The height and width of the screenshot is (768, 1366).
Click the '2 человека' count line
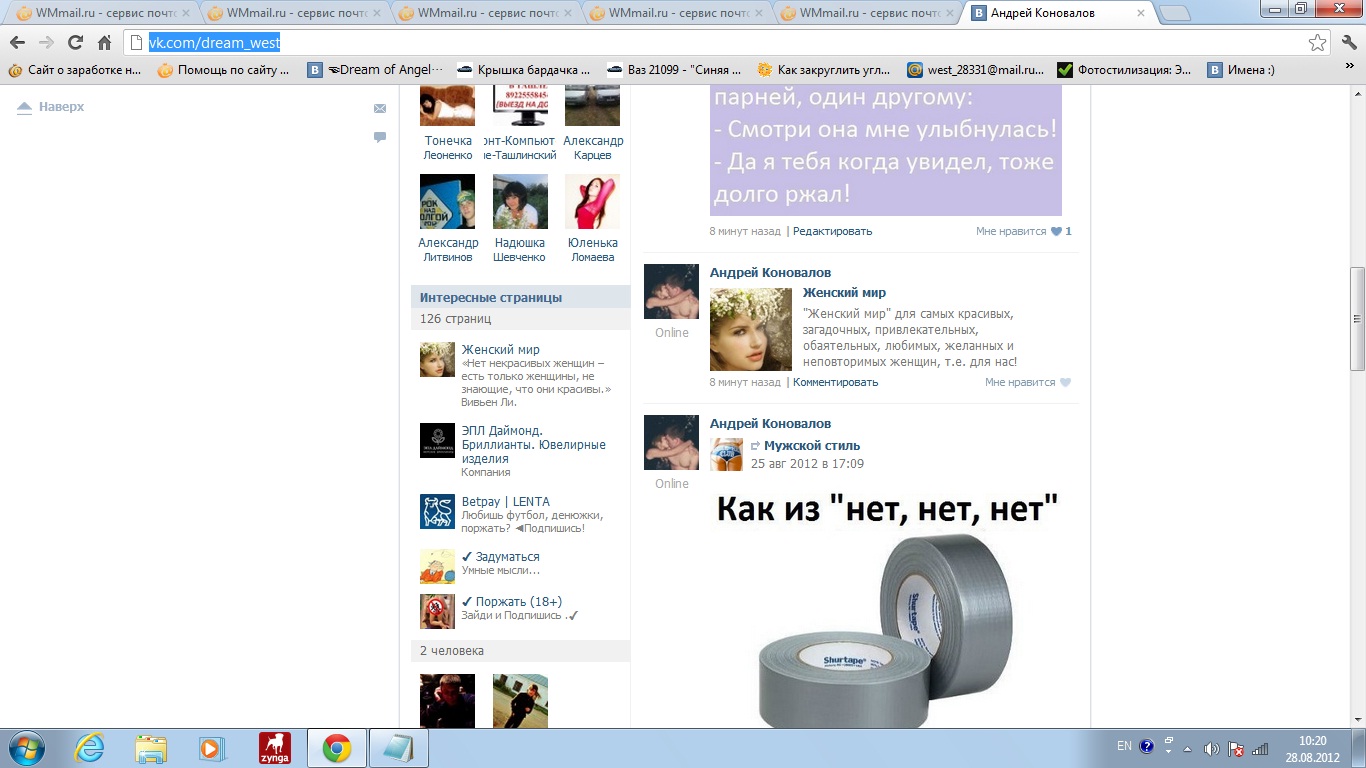520,651
